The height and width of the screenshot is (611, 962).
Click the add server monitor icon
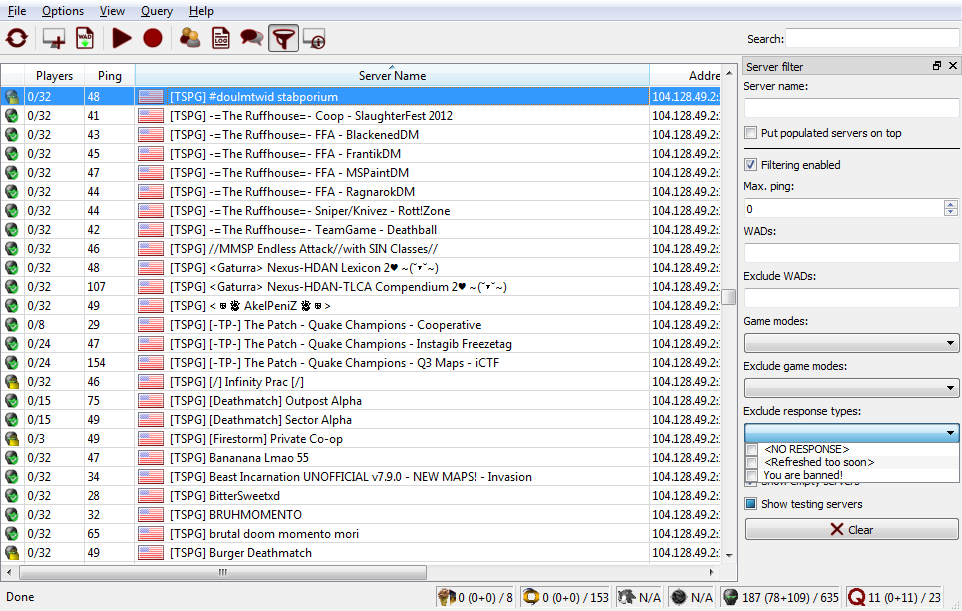tap(53, 39)
